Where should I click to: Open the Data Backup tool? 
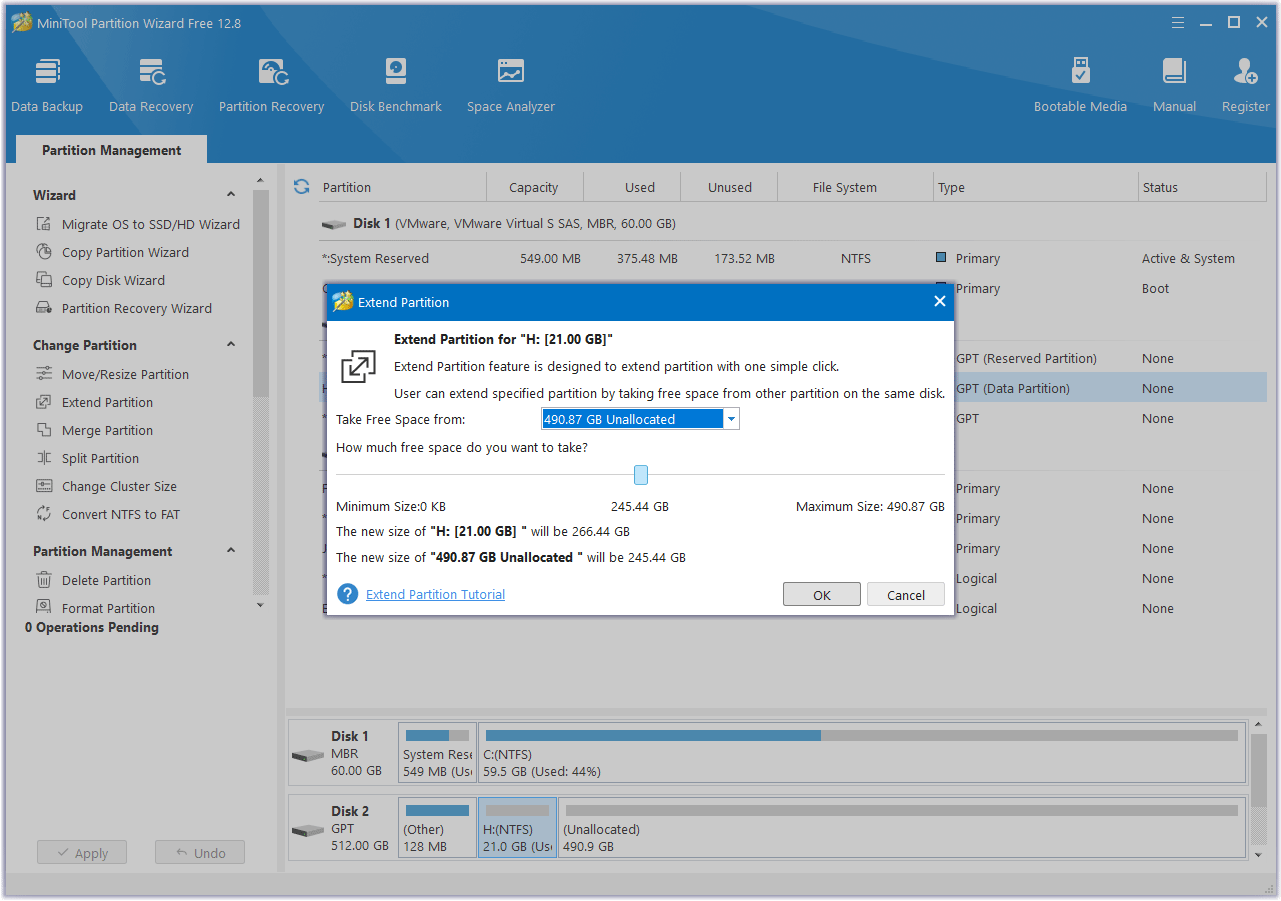pyautogui.click(x=47, y=85)
